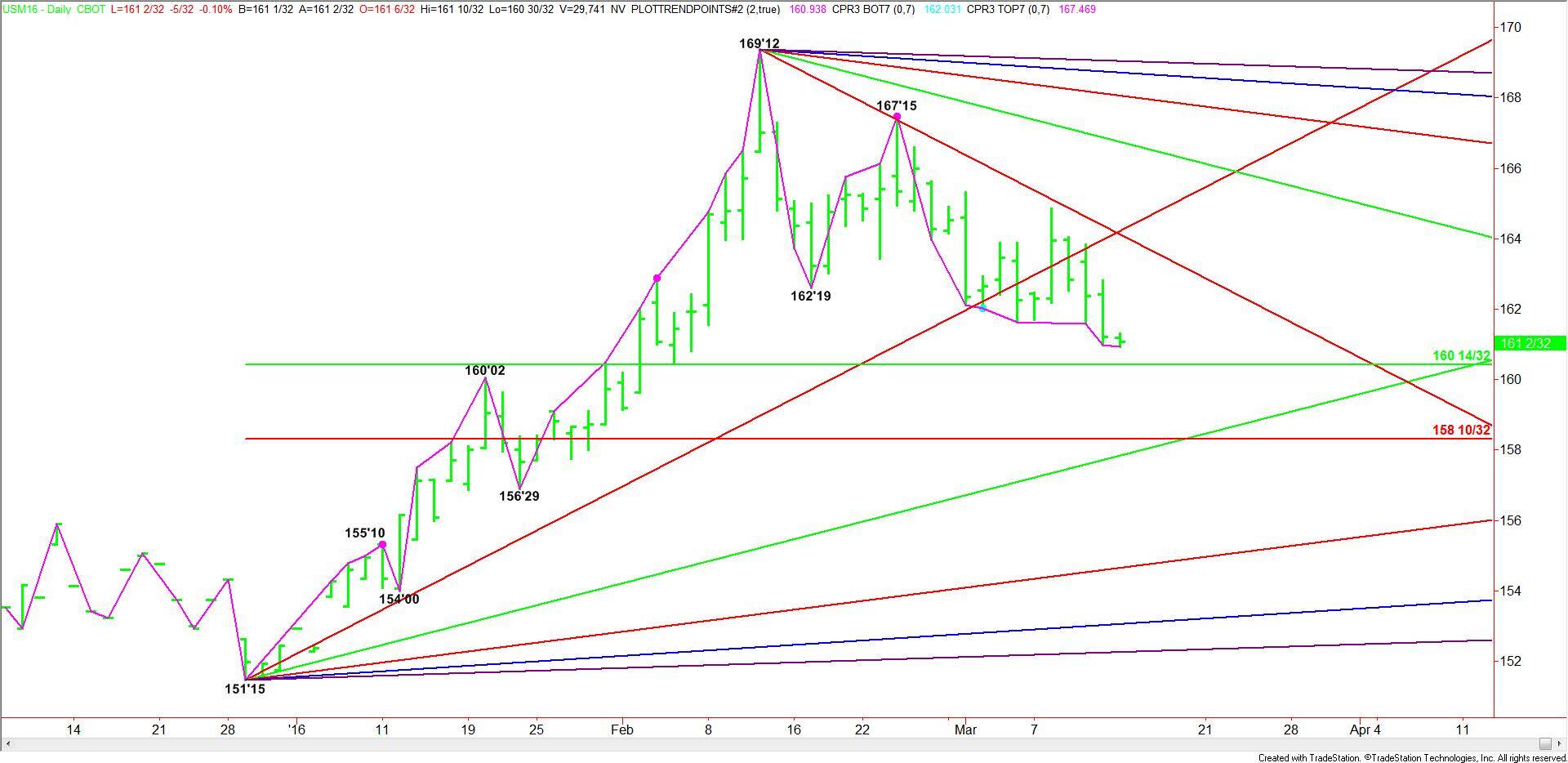Click the 167'15 swing high label
The width and height of the screenshot is (1568, 763).
(897, 106)
